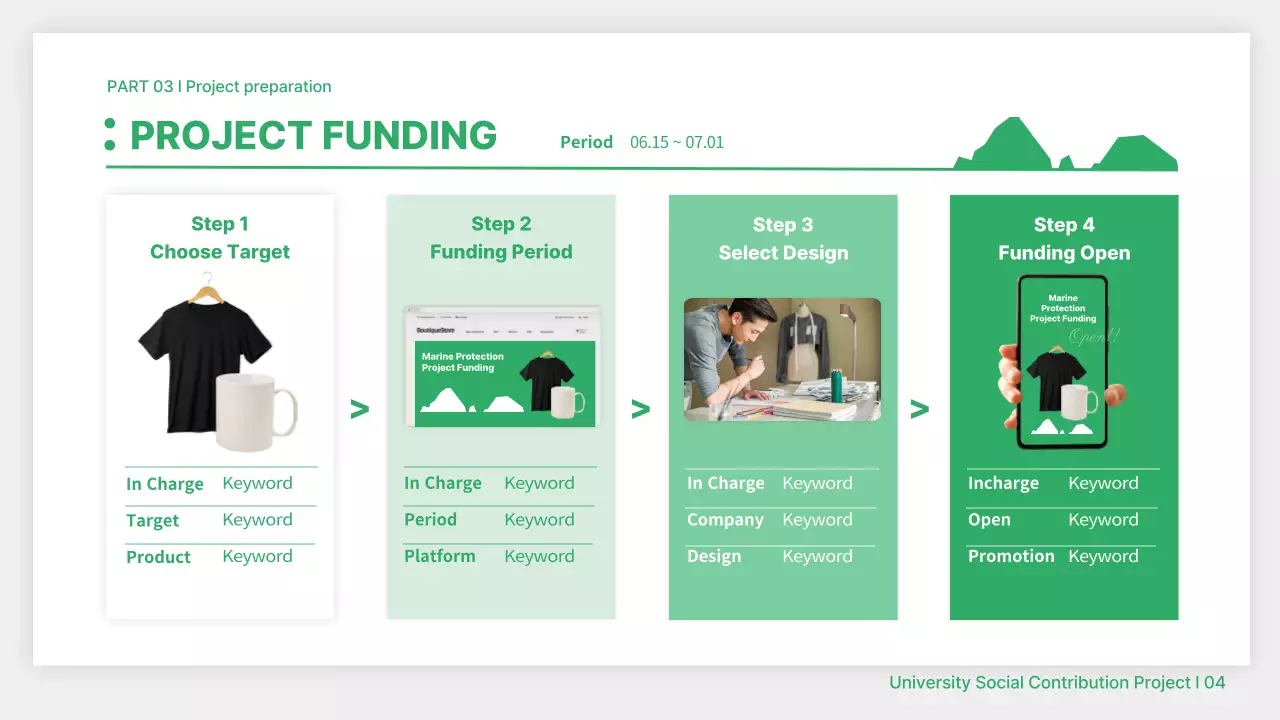
Task: Click the PART 03 Project preparation label
Action: pos(219,87)
